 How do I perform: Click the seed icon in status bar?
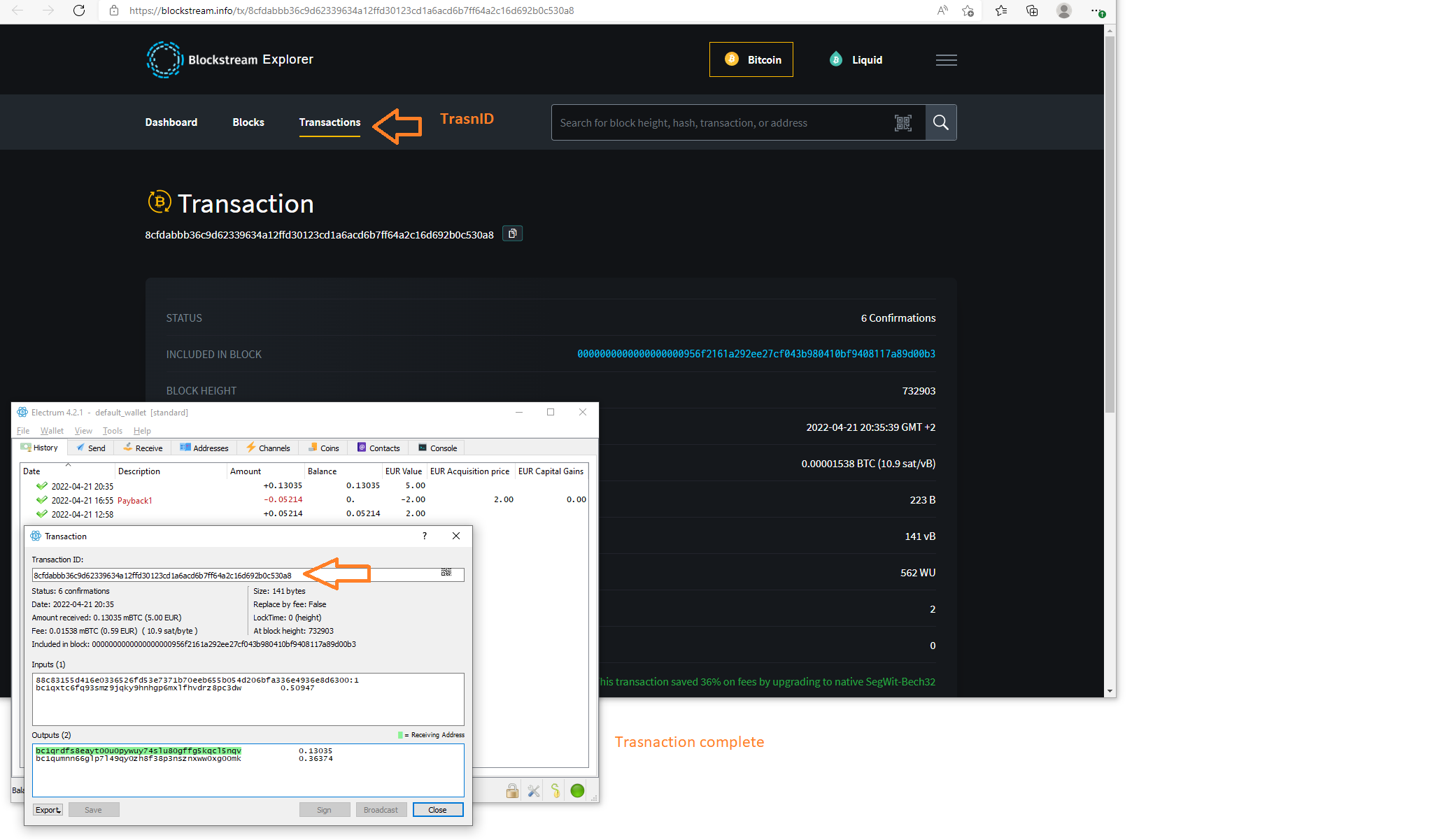(555, 791)
